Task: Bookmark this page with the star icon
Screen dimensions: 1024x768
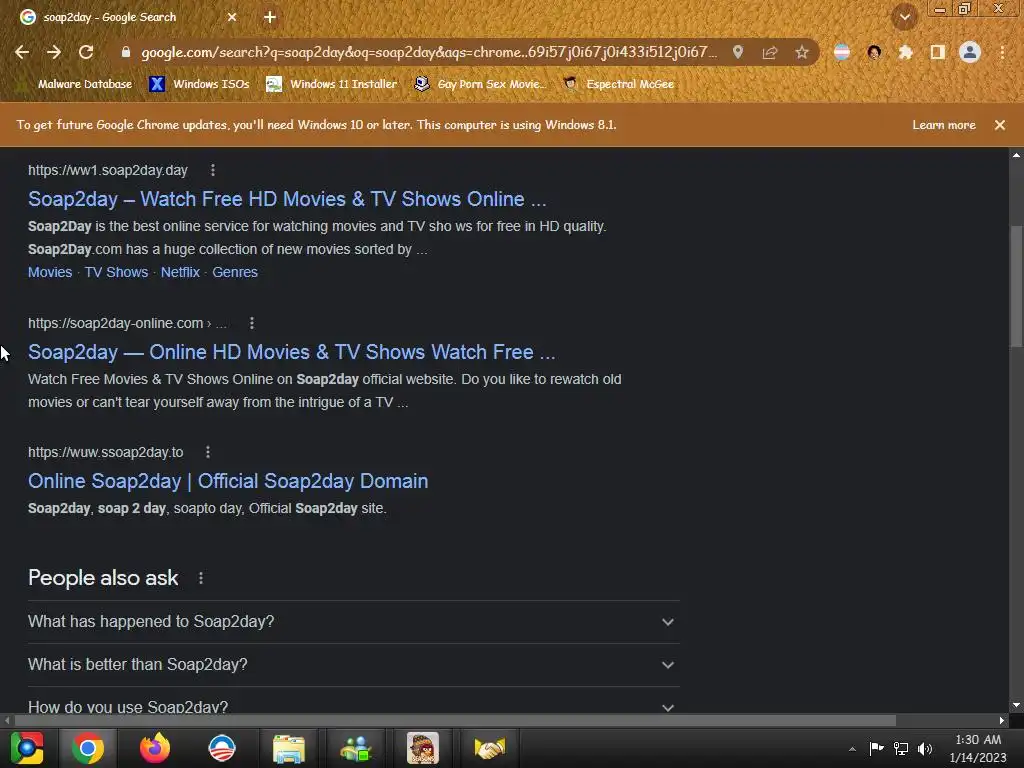Action: click(x=802, y=52)
